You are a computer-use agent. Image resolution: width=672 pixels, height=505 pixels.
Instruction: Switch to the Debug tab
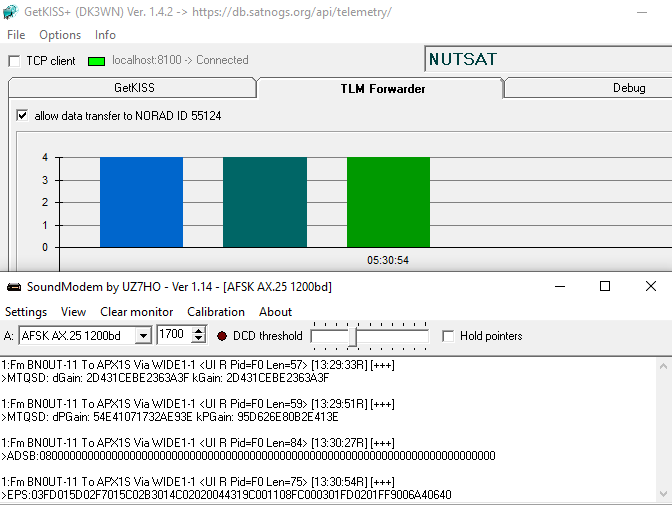(x=629, y=88)
